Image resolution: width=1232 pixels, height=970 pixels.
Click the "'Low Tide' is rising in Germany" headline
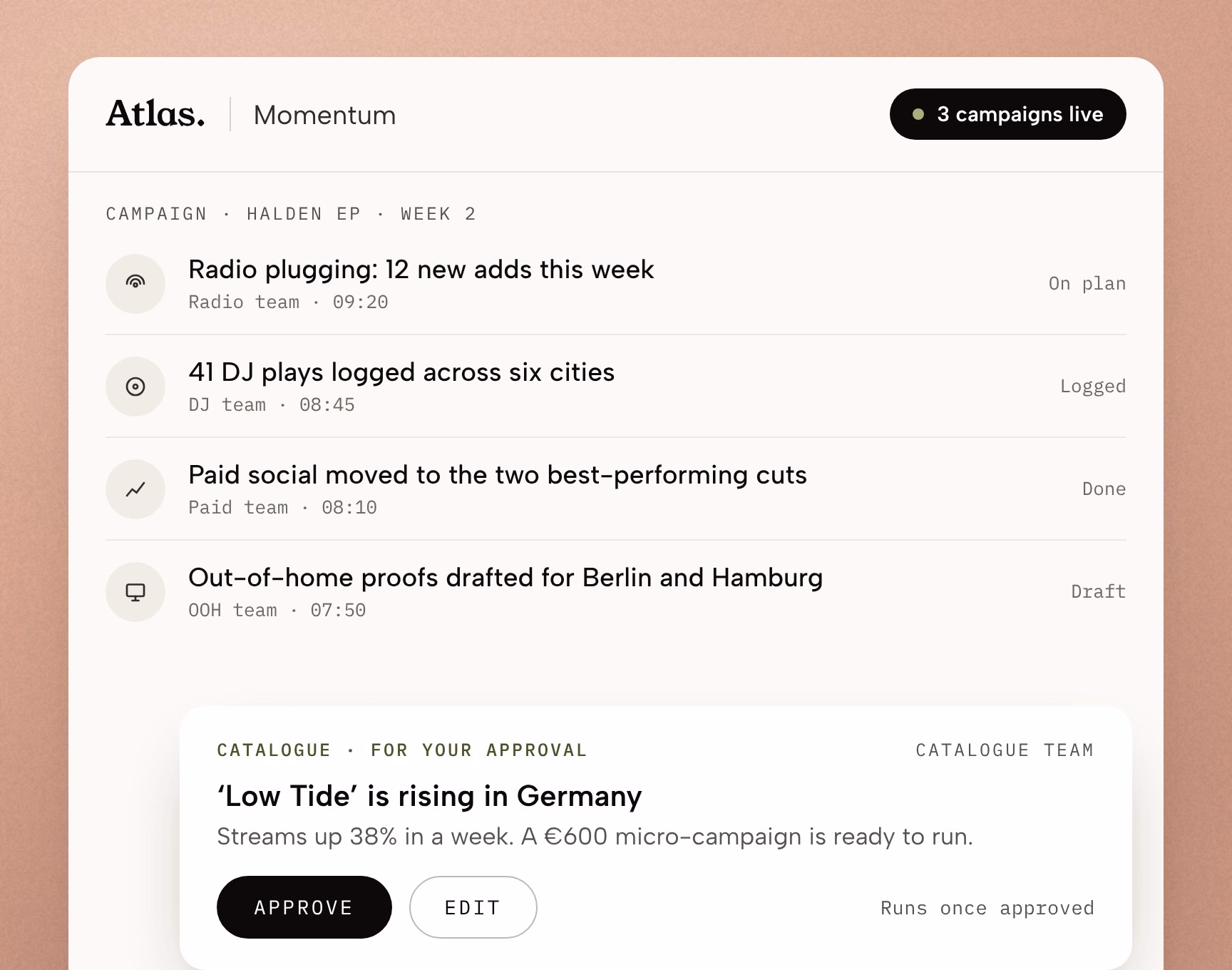coord(429,796)
